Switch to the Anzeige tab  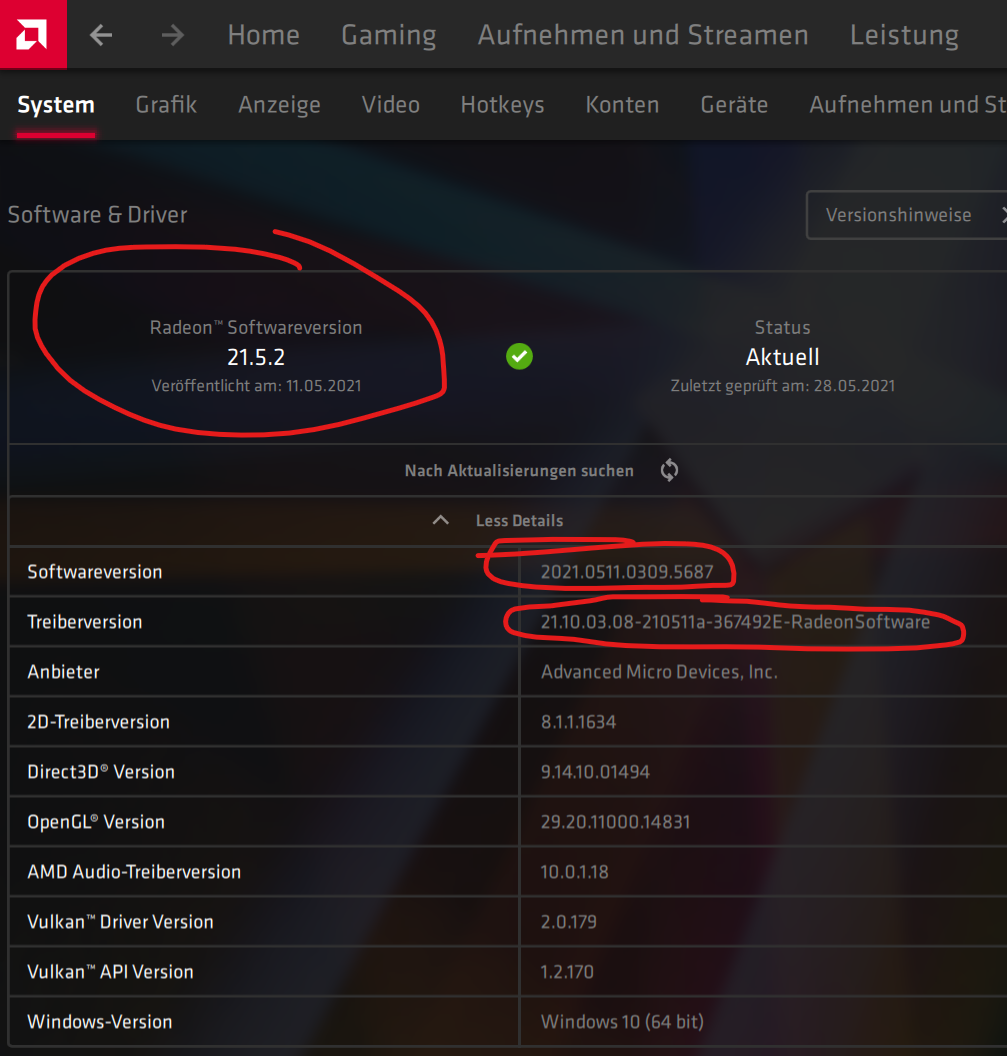(279, 105)
